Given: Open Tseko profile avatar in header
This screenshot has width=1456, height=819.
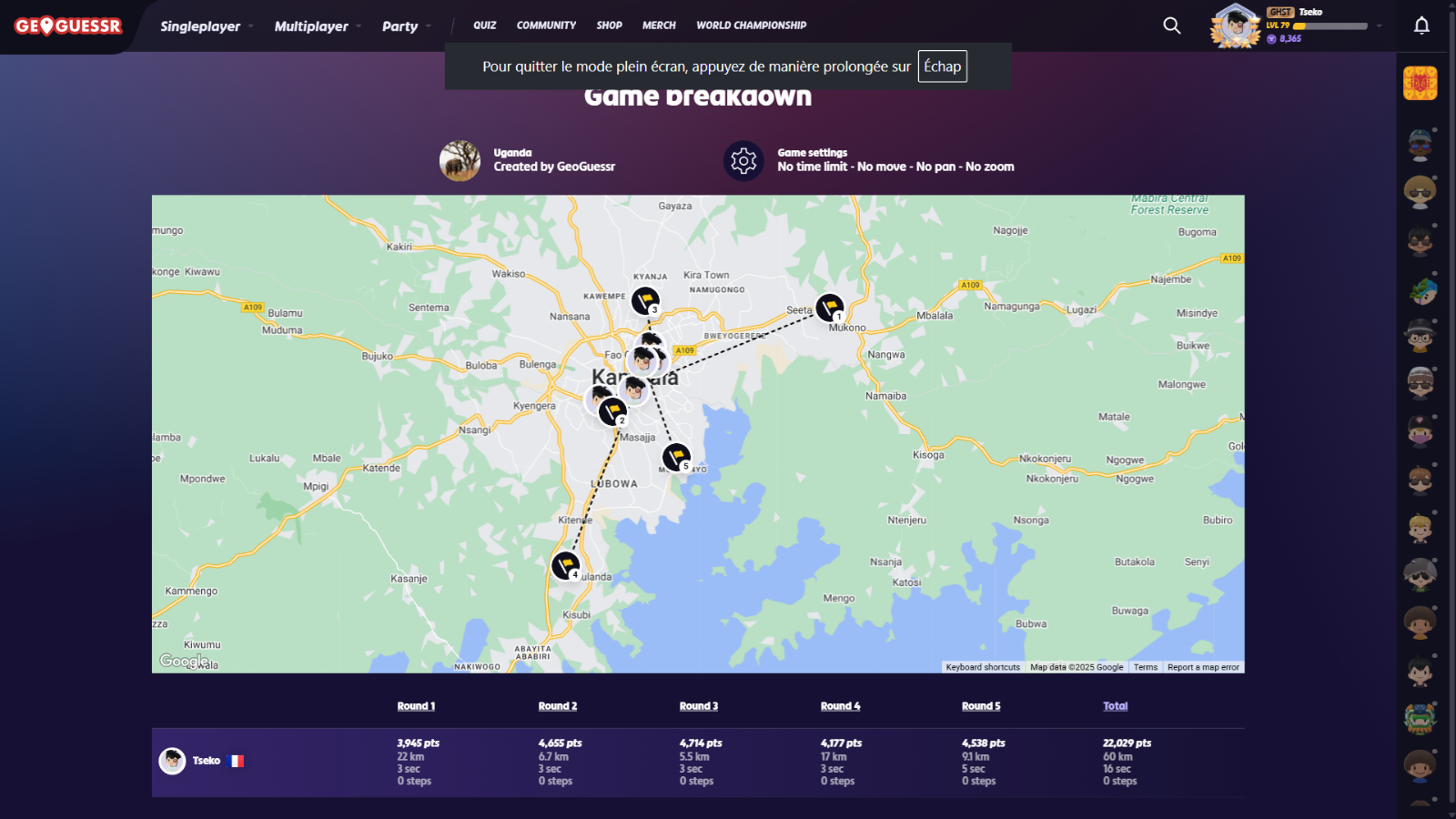Looking at the screenshot, I should (1235, 25).
